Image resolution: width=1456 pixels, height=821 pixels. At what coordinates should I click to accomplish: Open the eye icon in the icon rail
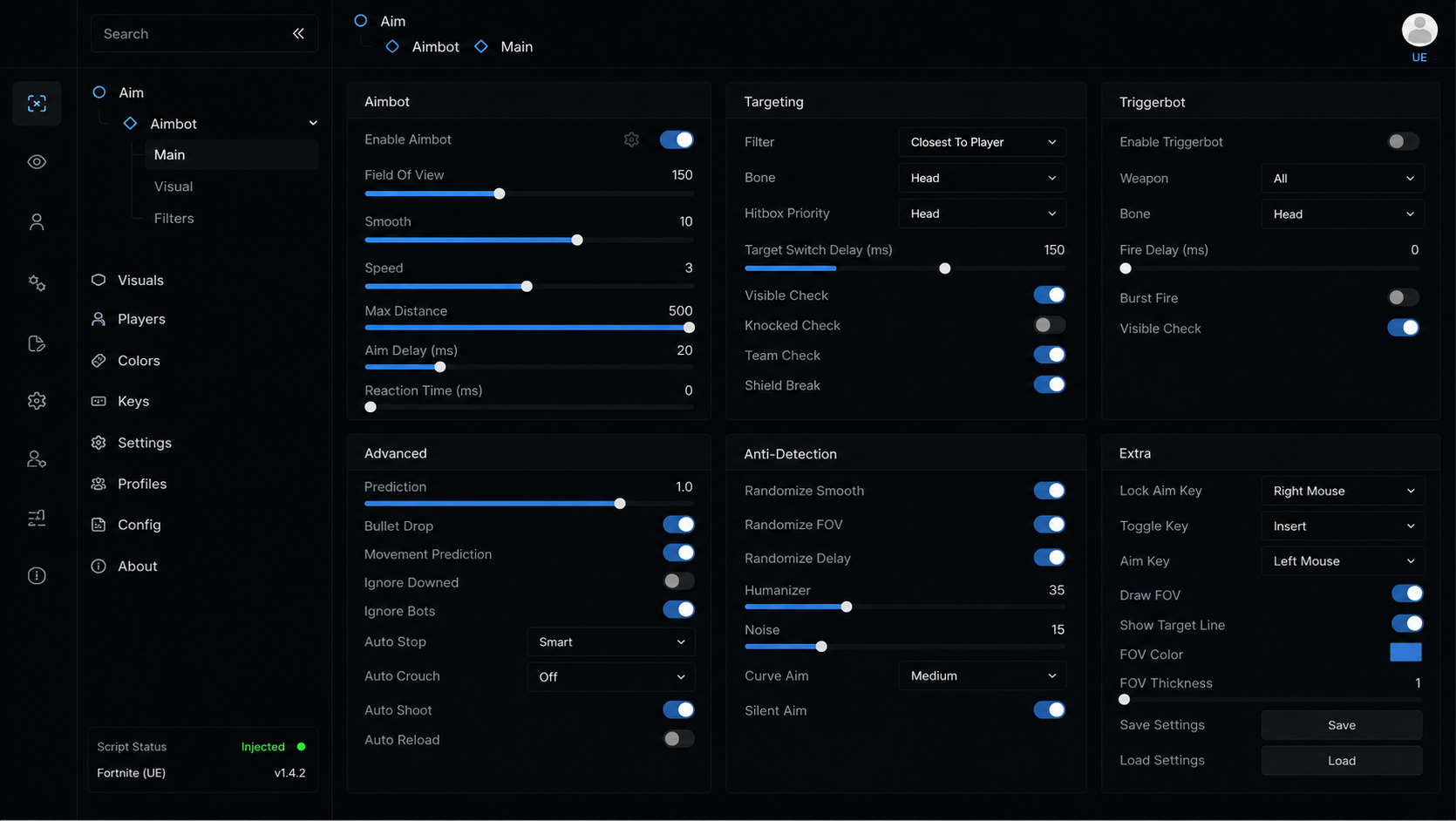point(37,162)
